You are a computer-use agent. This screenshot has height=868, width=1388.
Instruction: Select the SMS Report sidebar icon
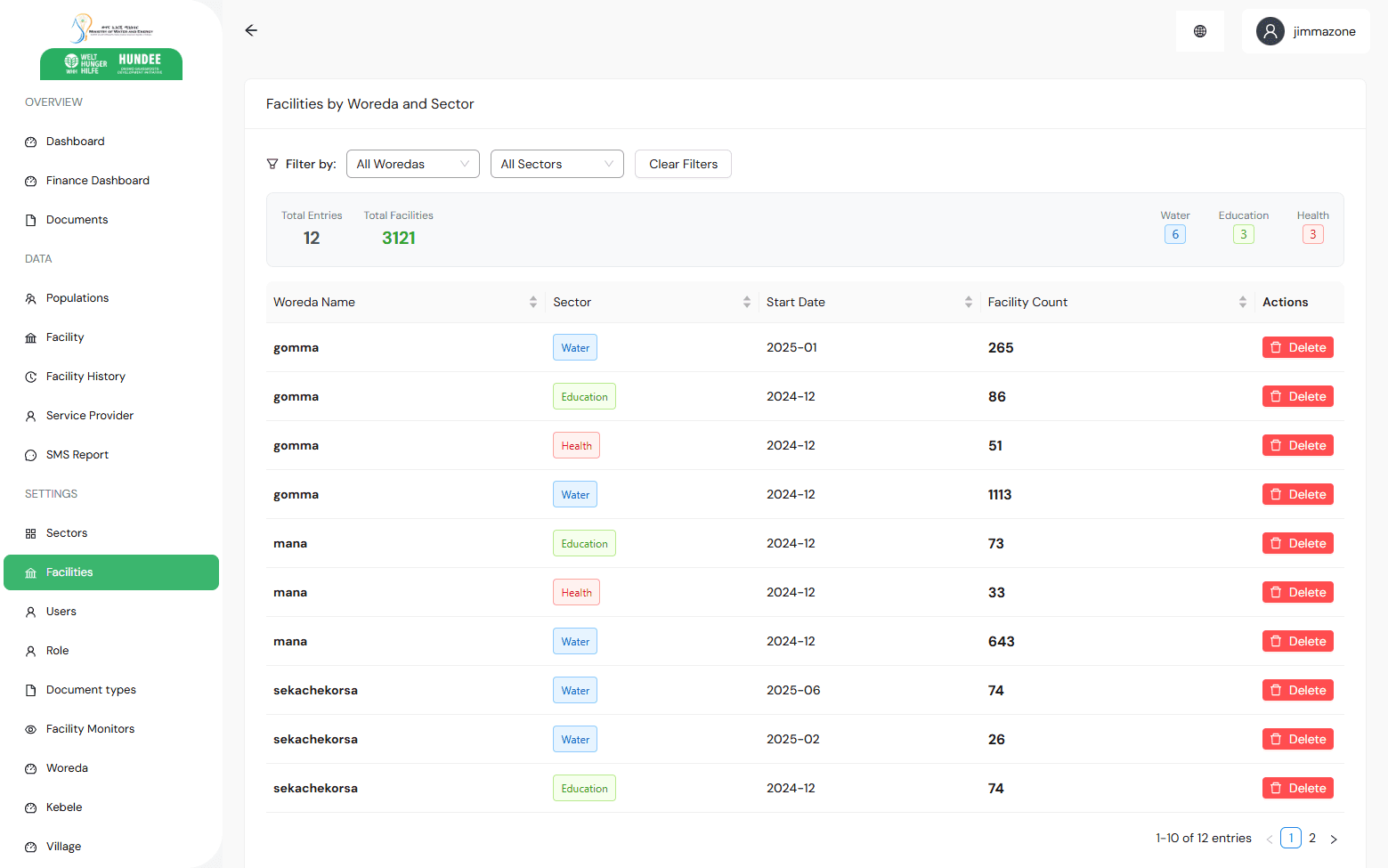(x=29, y=454)
